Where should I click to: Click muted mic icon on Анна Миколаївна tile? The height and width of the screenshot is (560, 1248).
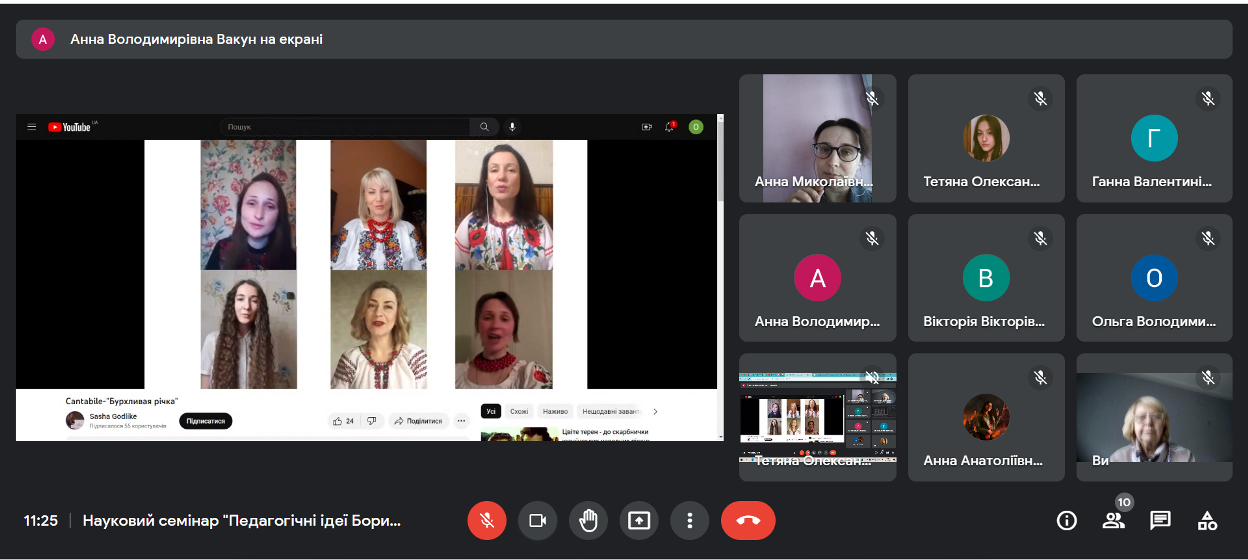pyautogui.click(x=872, y=99)
